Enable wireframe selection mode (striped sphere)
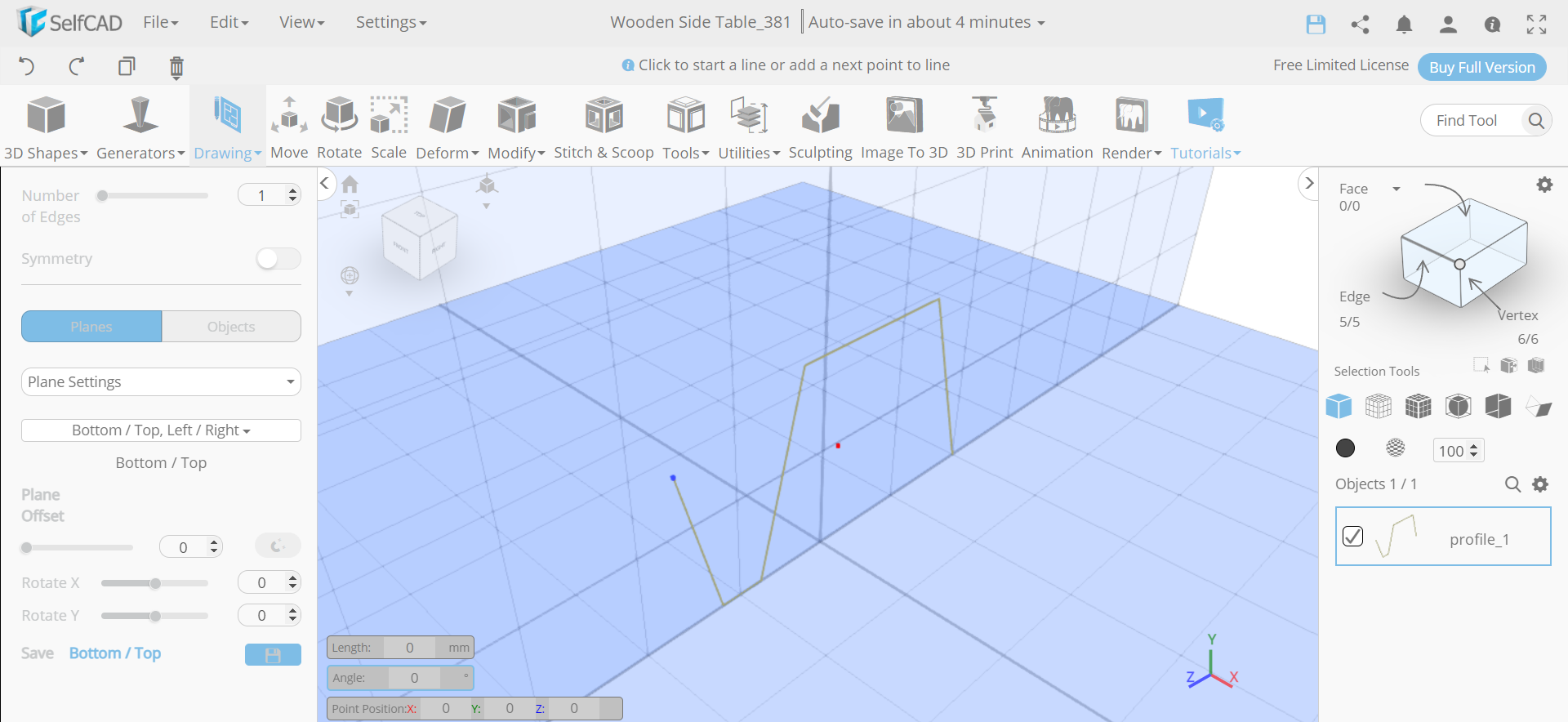This screenshot has width=1568, height=722. point(1396,448)
